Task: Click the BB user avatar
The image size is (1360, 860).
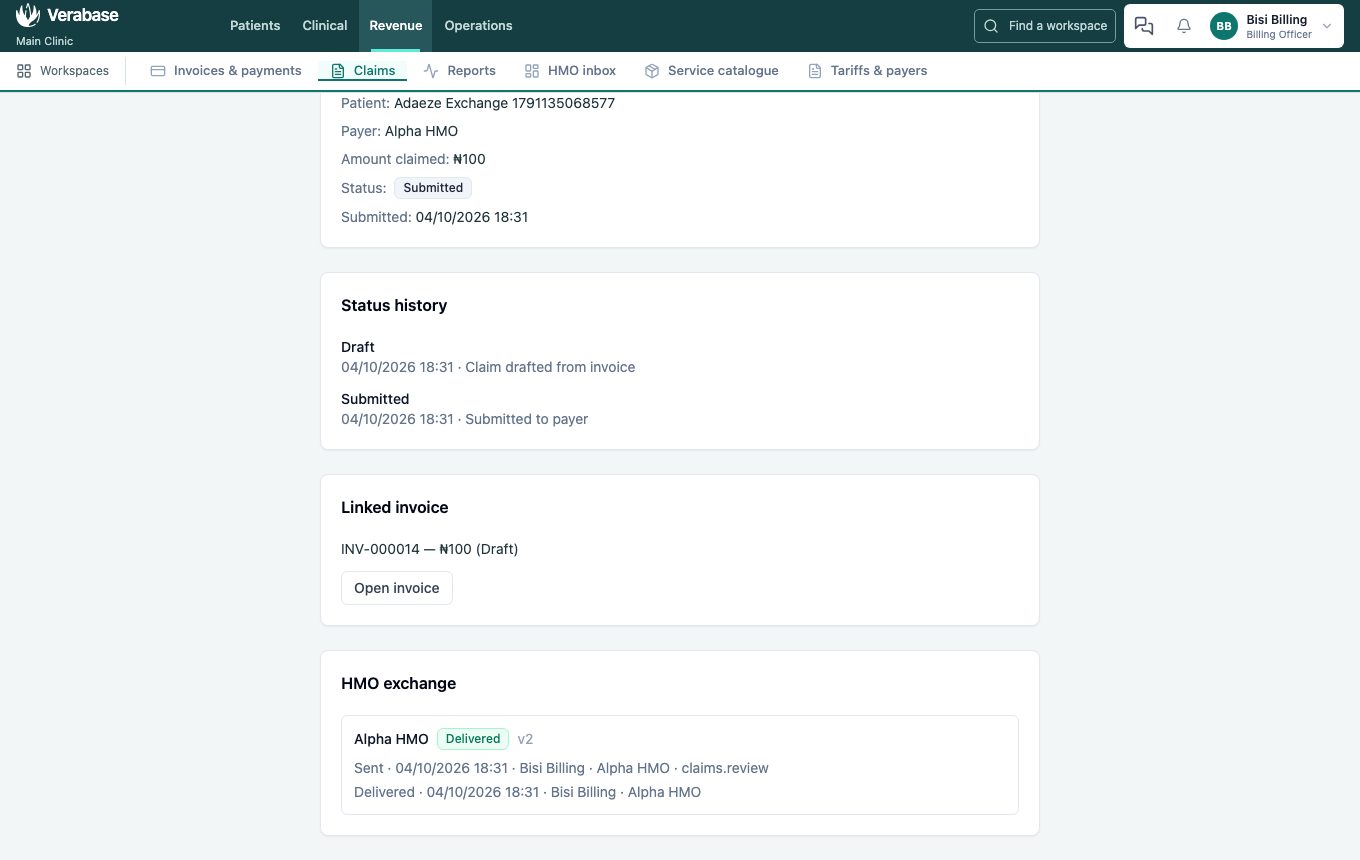Action: pos(1224,26)
